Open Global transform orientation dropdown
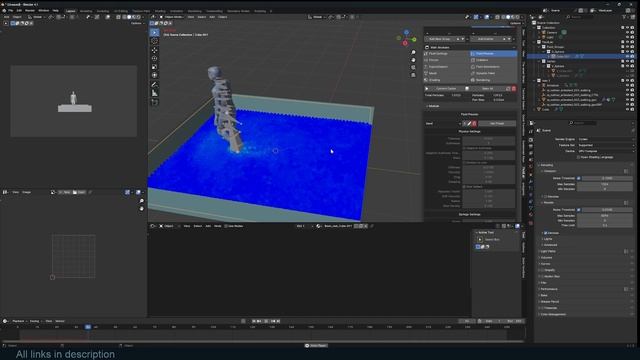This screenshot has height=360, width=640. point(317,17)
